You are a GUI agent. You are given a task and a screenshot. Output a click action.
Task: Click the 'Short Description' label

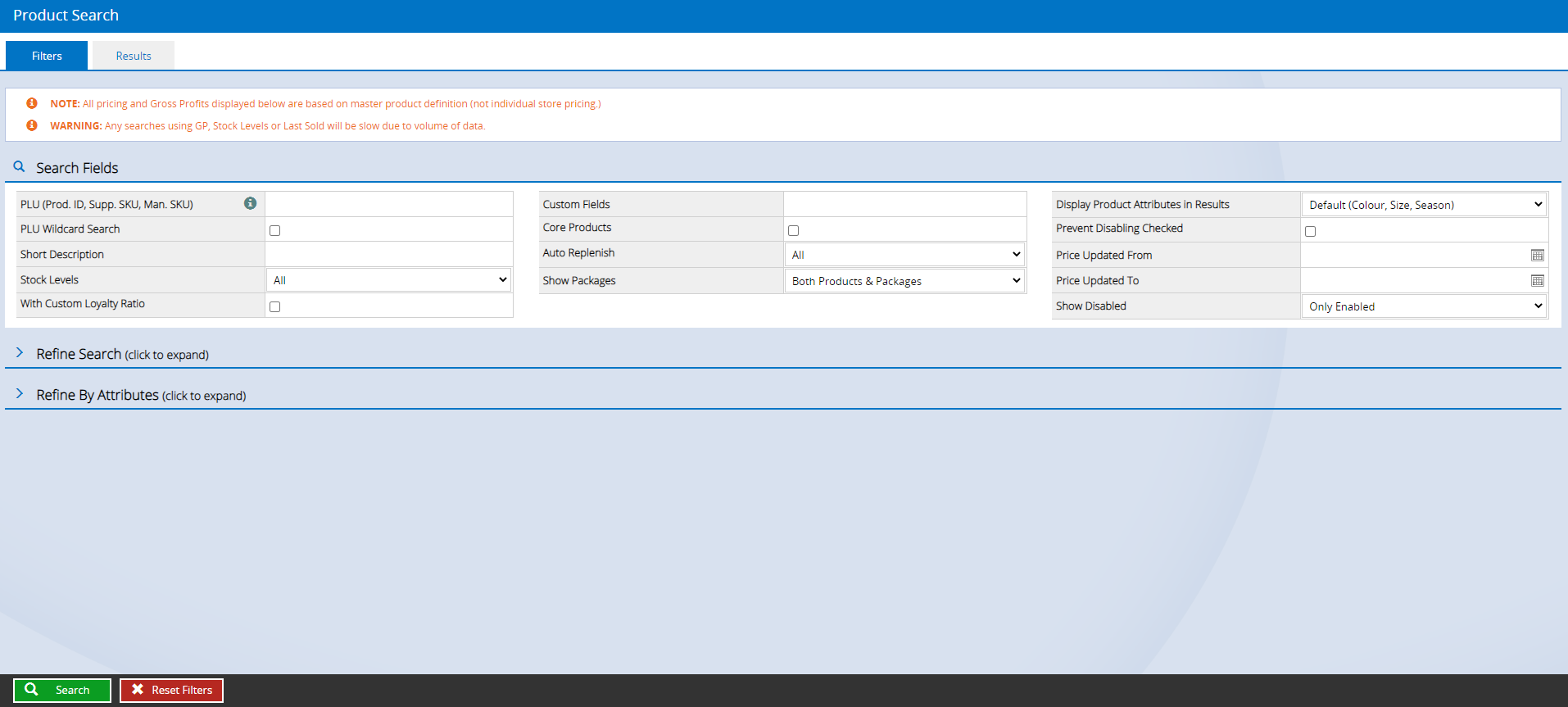tap(62, 255)
